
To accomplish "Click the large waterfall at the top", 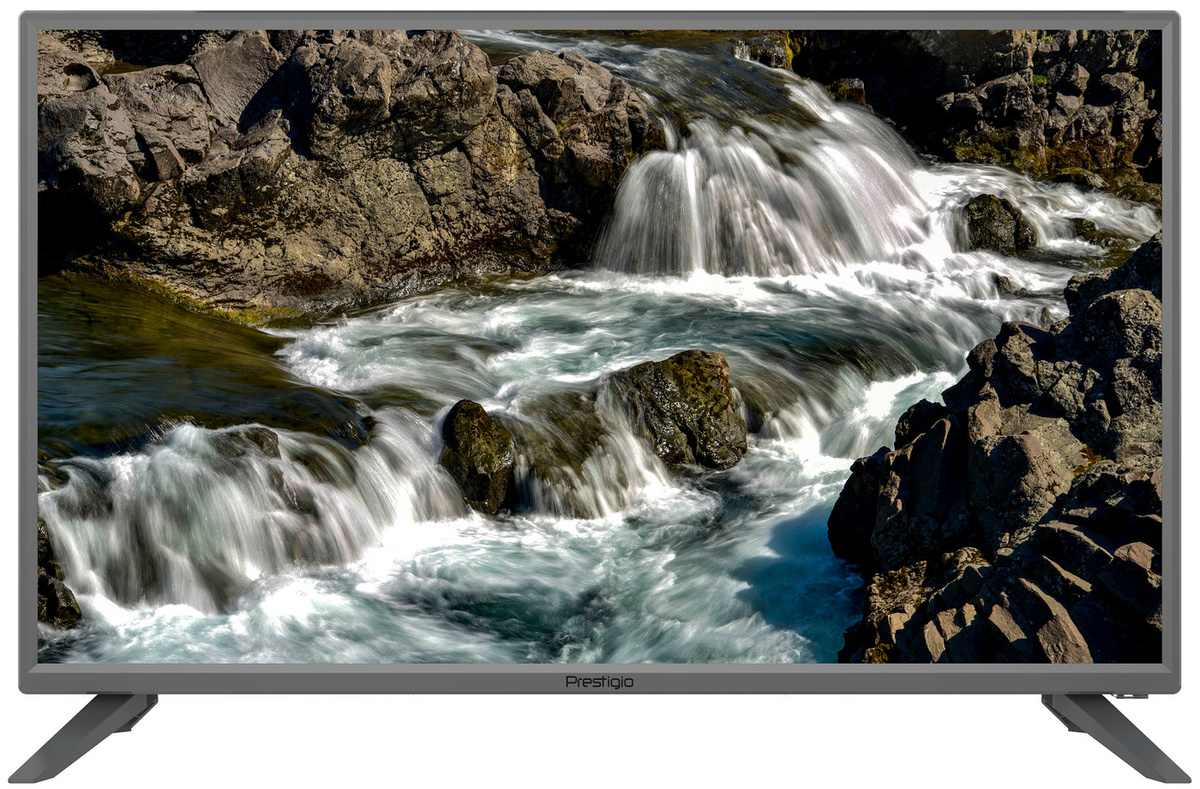I will (x=760, y=200).
